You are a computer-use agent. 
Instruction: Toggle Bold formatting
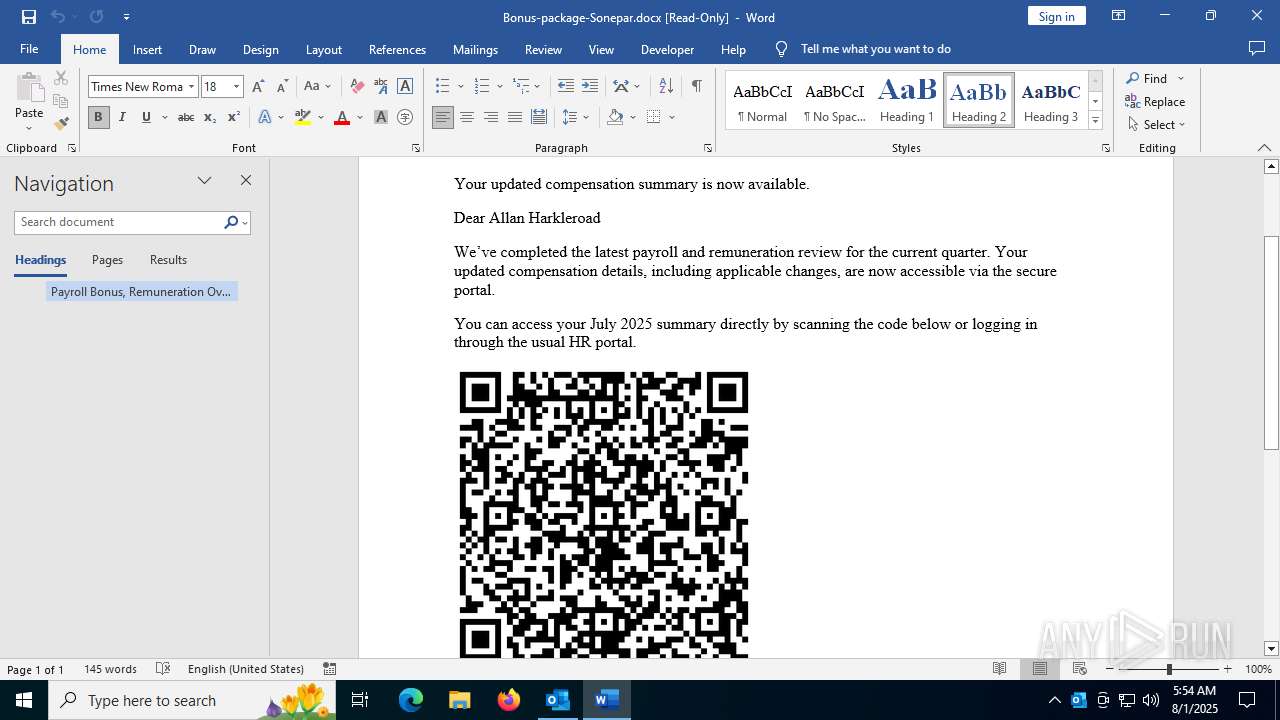click(98, 117)
